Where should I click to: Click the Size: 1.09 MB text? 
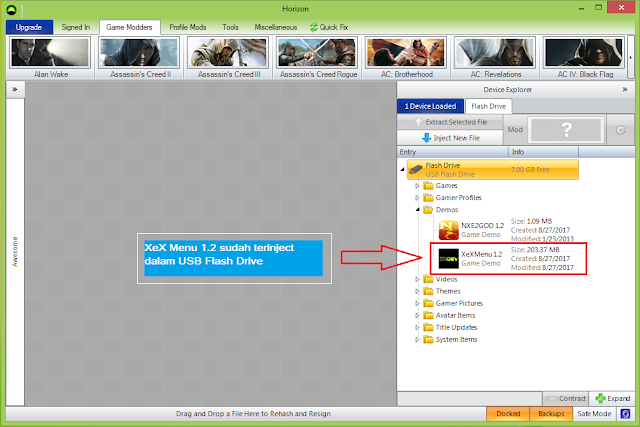531,221
